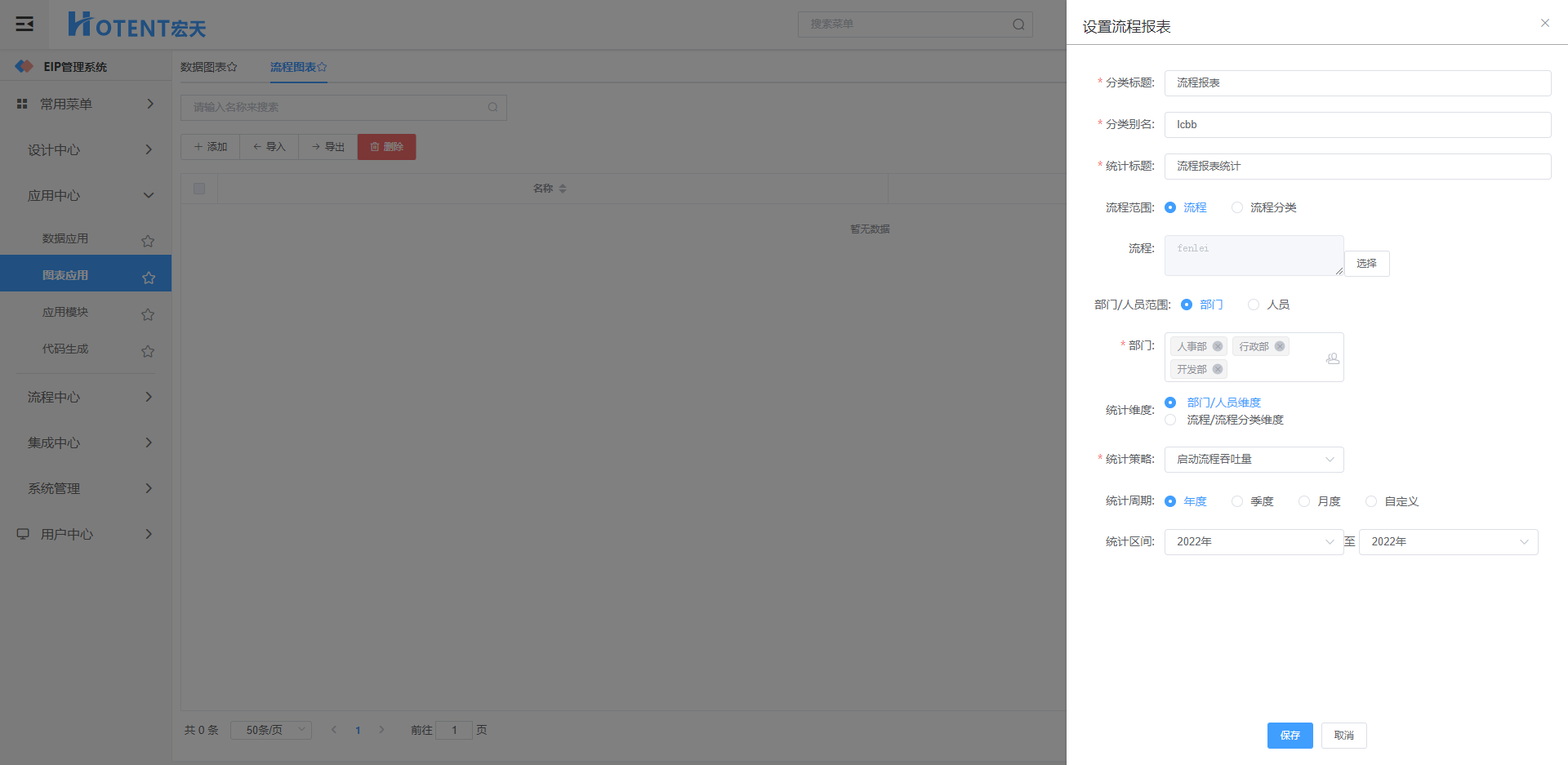Set statistics period to 季度
This screenshot has width=1568, height=765.
[1237, 501]
